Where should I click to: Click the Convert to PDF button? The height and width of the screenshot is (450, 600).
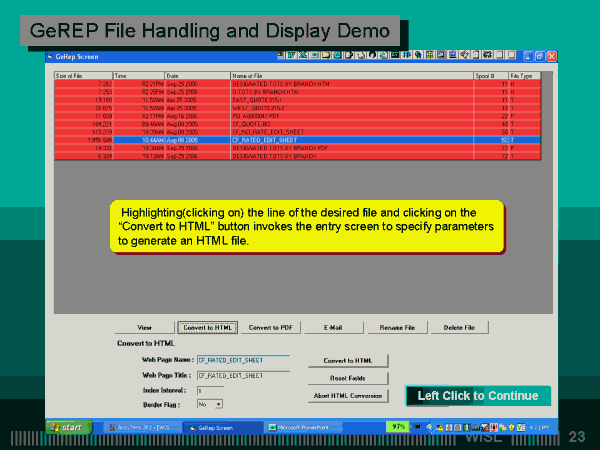pyautogui.click(x=270, y=327)
